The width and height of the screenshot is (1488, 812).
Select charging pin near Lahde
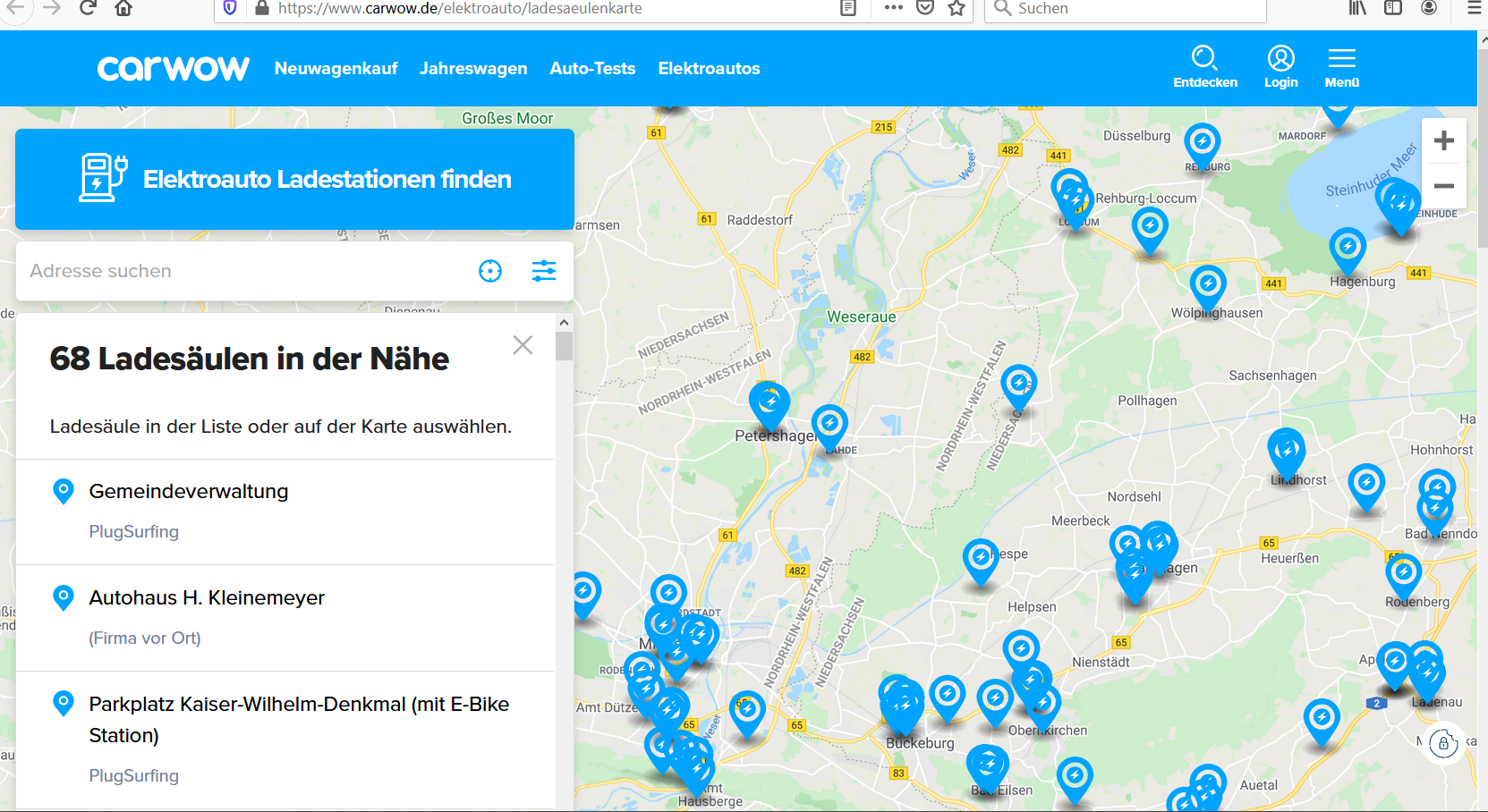[829, 428]
